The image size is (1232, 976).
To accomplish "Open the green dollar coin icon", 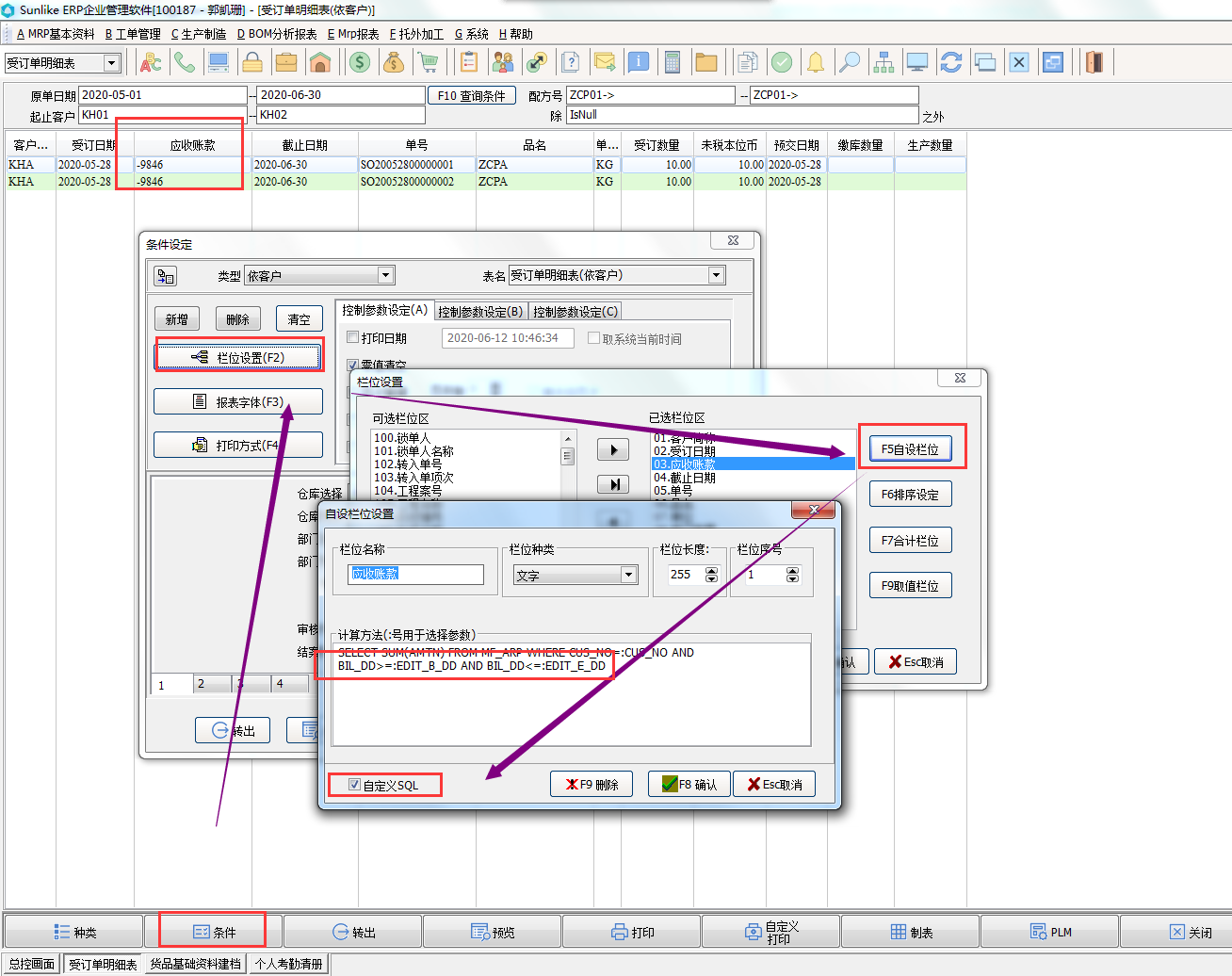I will point(360,63).
